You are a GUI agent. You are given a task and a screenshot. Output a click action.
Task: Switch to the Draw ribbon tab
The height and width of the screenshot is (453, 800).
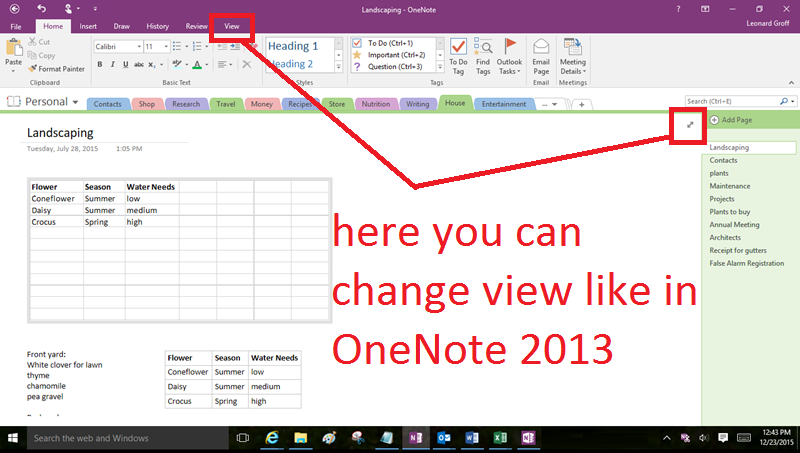click(121, 26)
